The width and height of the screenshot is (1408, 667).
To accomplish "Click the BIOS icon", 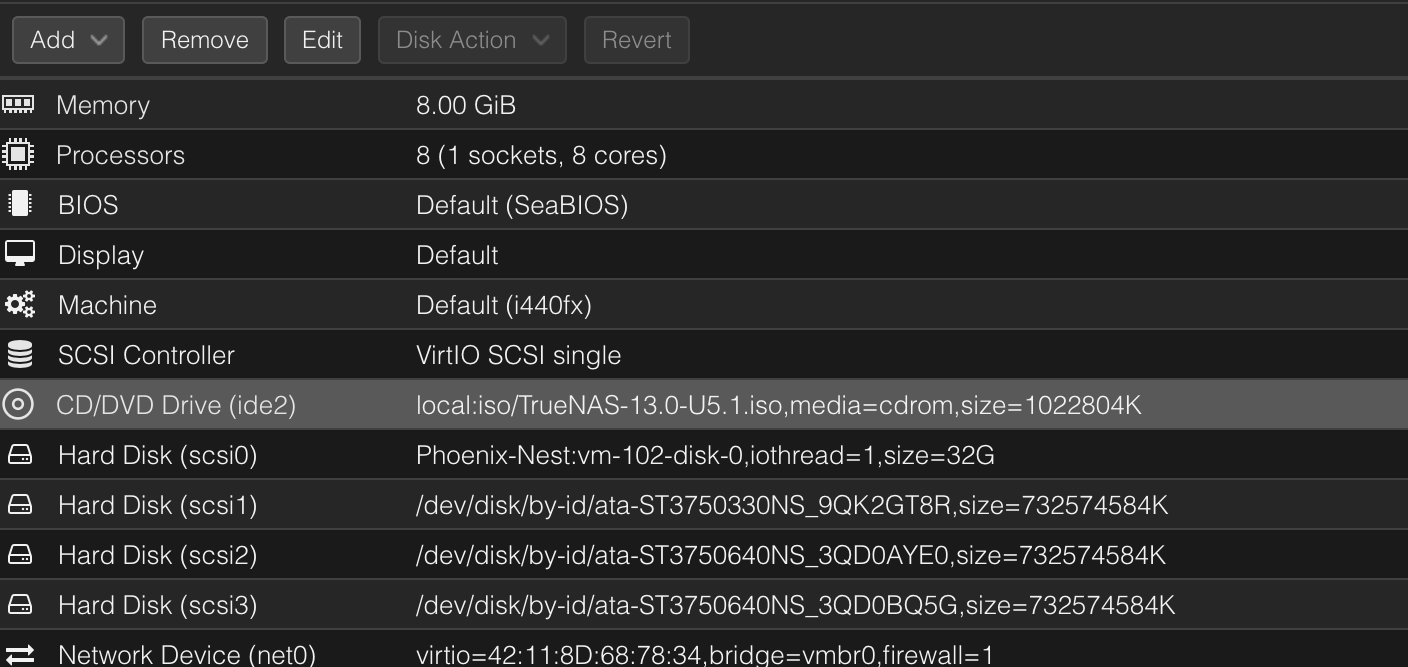I will click(19, 205).
